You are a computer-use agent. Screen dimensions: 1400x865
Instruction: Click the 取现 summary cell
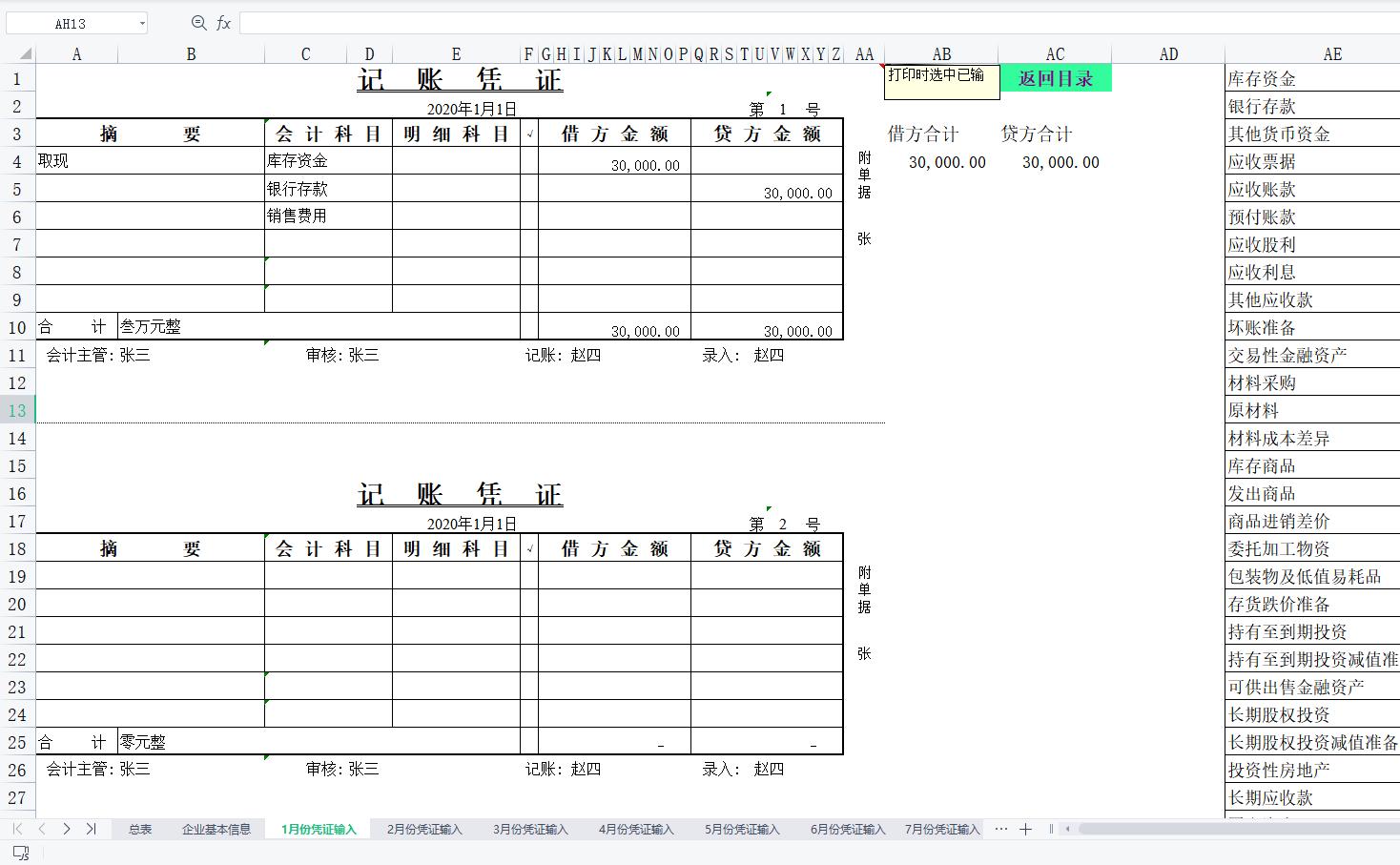[151, 160]
